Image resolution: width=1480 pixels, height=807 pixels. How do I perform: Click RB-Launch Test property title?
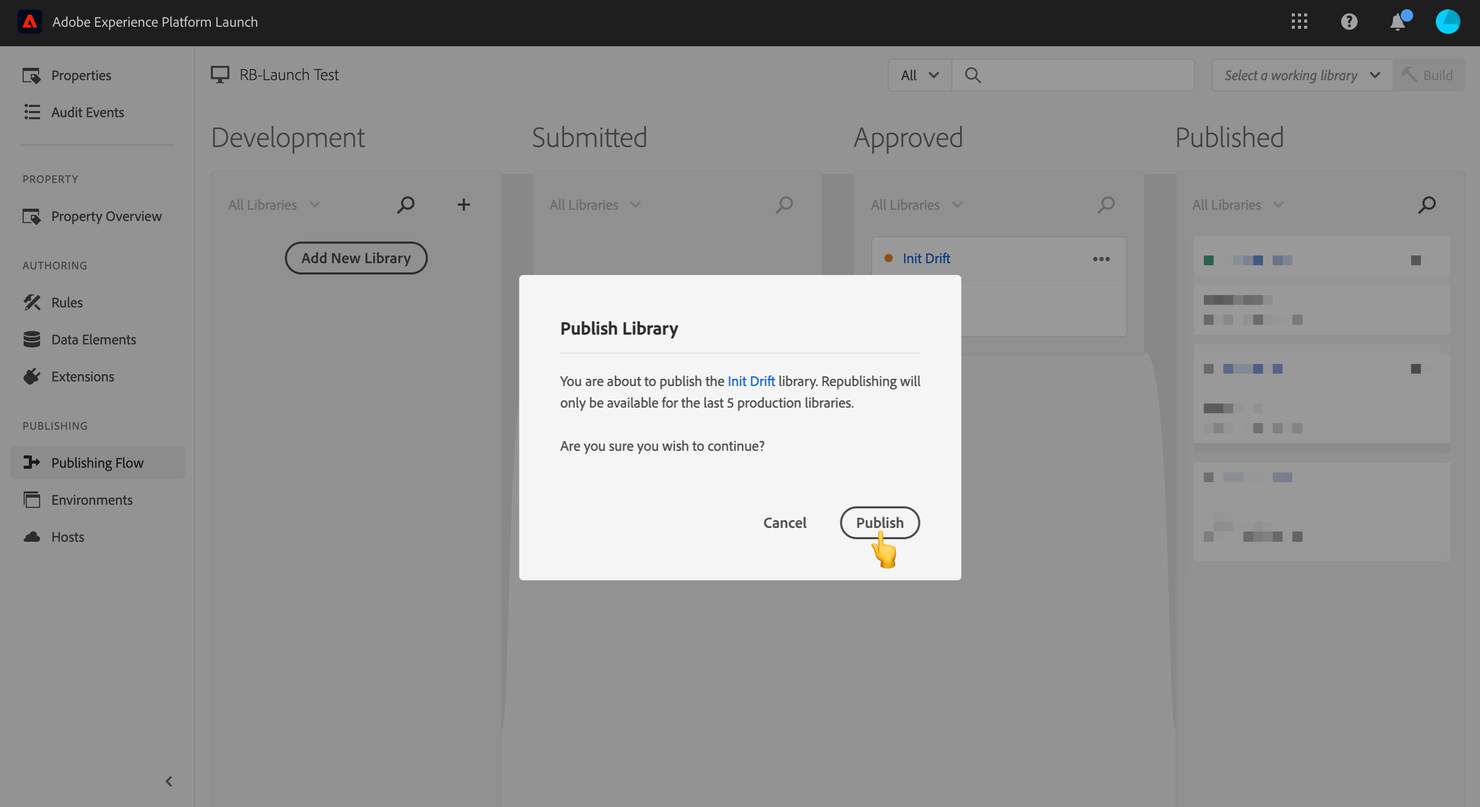coord(289,74)
